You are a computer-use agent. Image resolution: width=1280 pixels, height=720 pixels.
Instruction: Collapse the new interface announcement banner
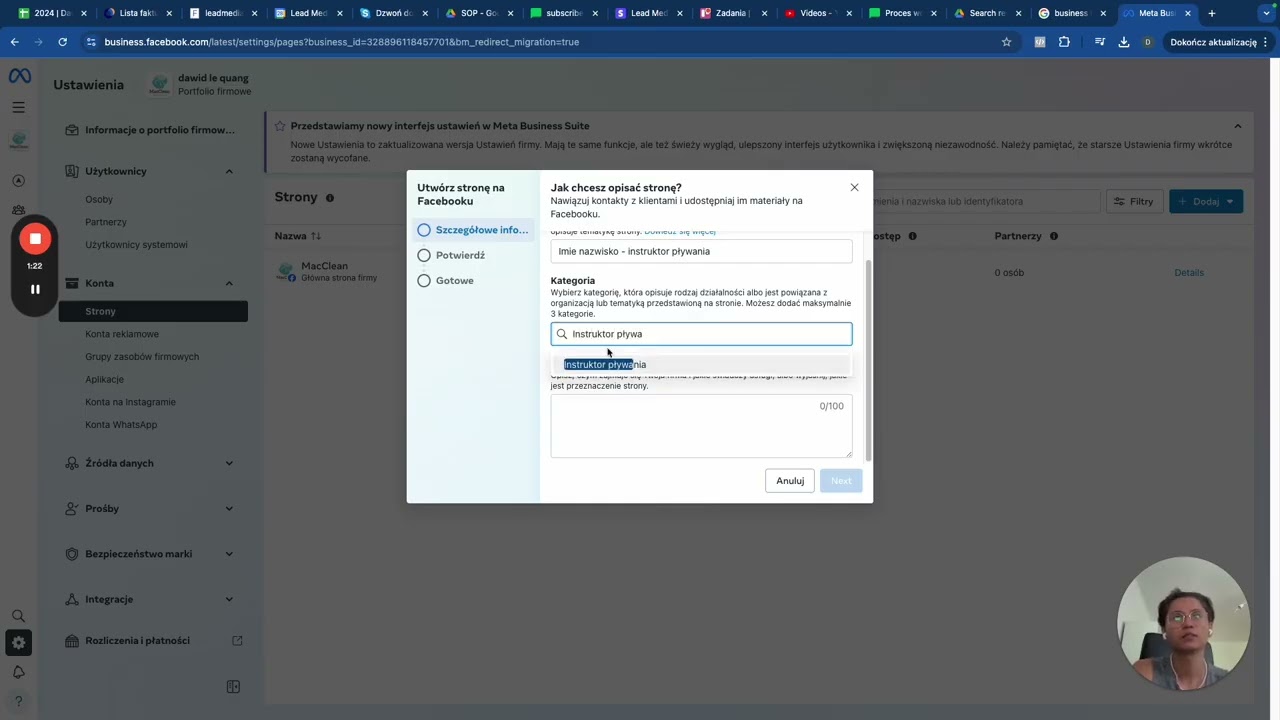1237,126
